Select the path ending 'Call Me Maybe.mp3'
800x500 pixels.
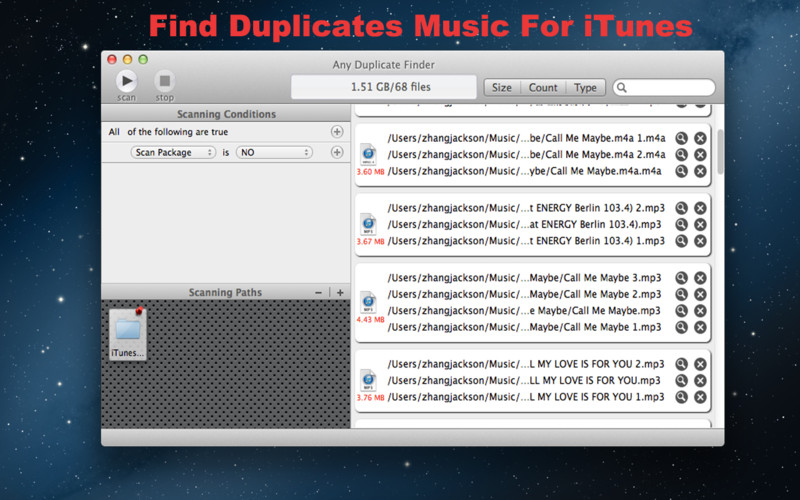click(x=524, y=311)
